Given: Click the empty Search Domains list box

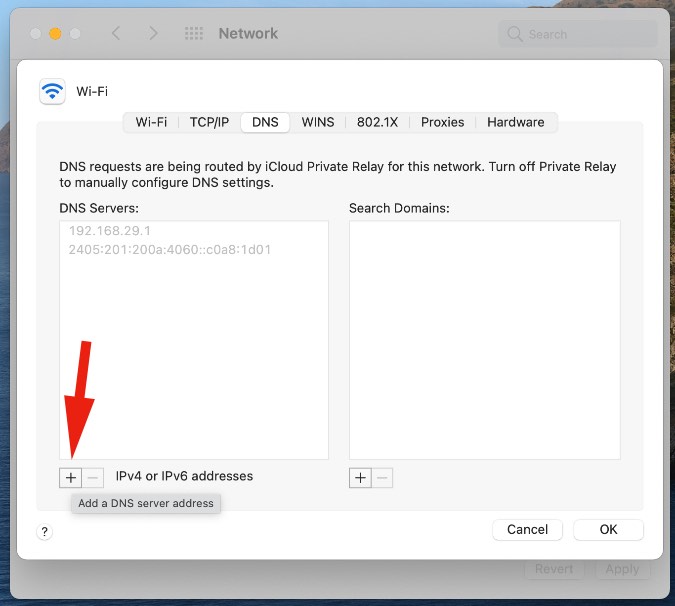Looking at the screenshot, I should click(484, 340).
